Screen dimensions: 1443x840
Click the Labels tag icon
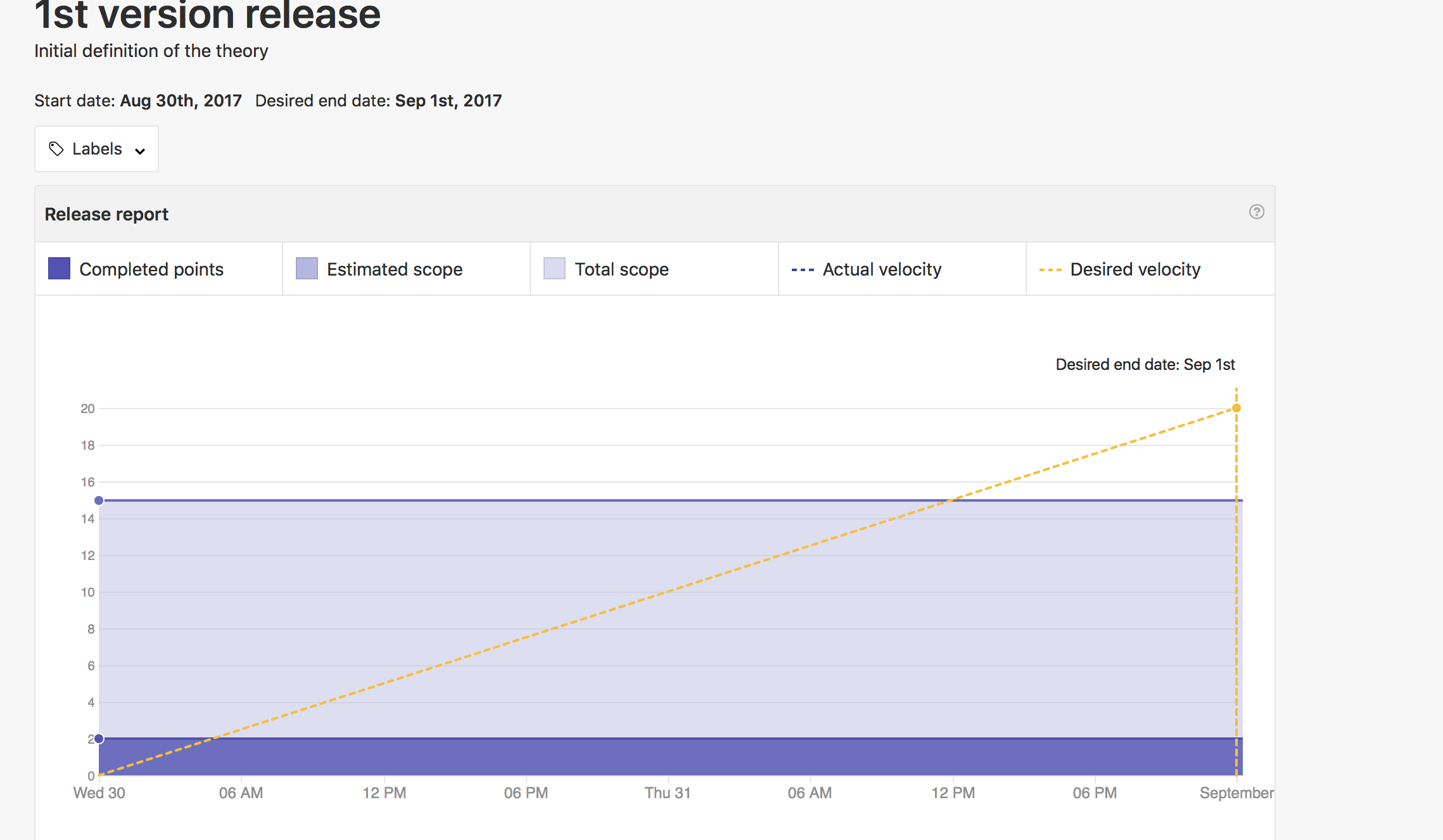(56, 149)
